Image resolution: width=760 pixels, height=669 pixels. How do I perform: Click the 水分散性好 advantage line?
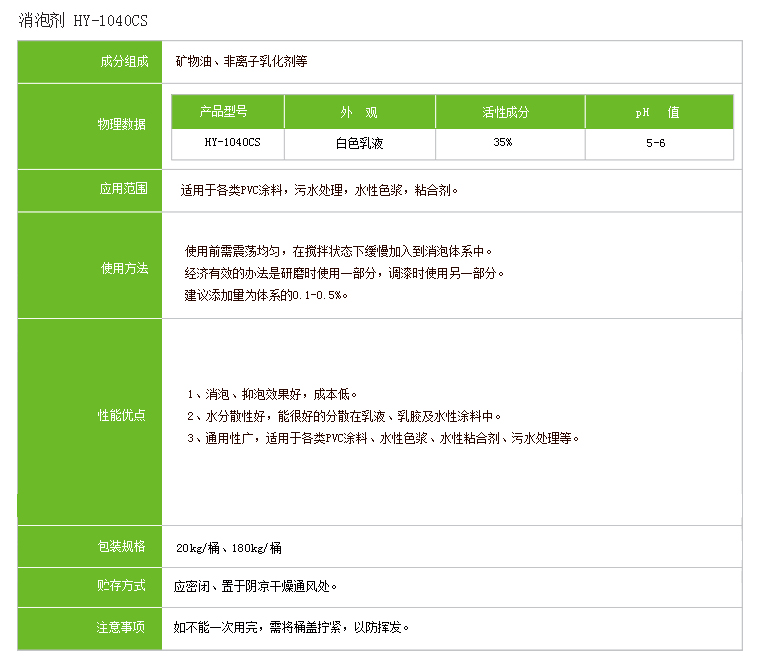pos(344,416)
